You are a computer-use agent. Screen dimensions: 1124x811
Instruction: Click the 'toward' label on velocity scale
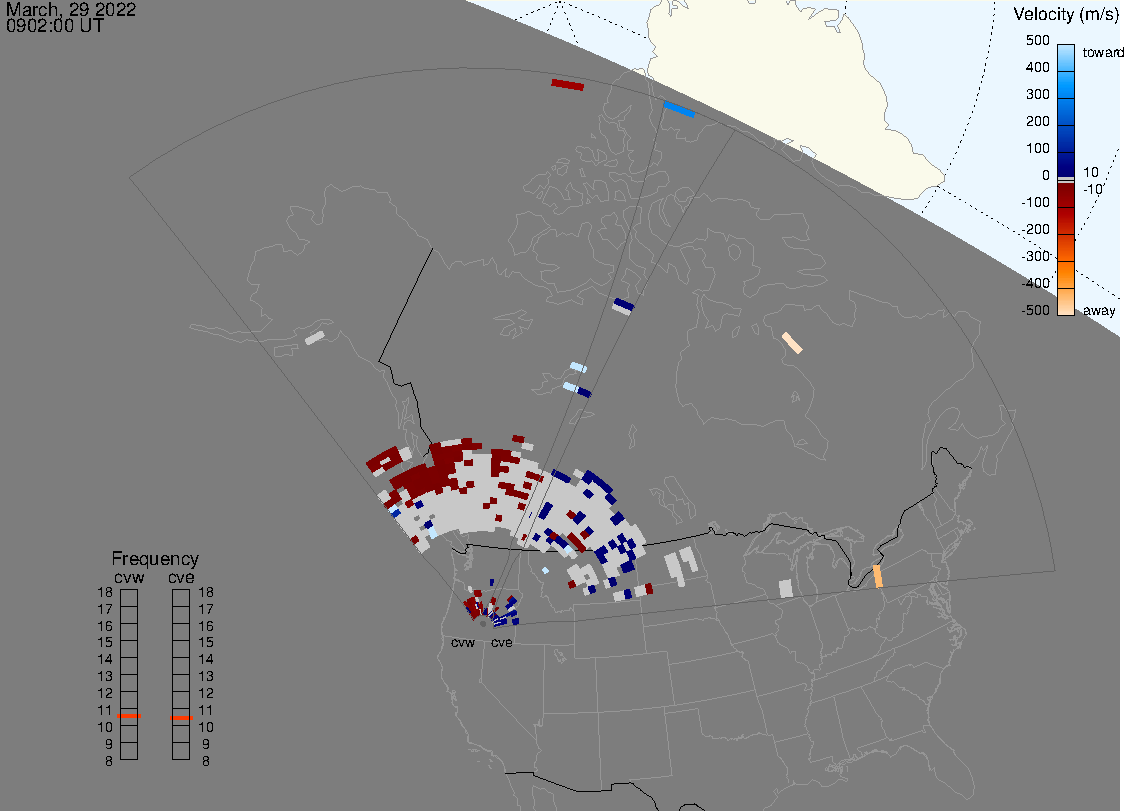pos(1102,52)
